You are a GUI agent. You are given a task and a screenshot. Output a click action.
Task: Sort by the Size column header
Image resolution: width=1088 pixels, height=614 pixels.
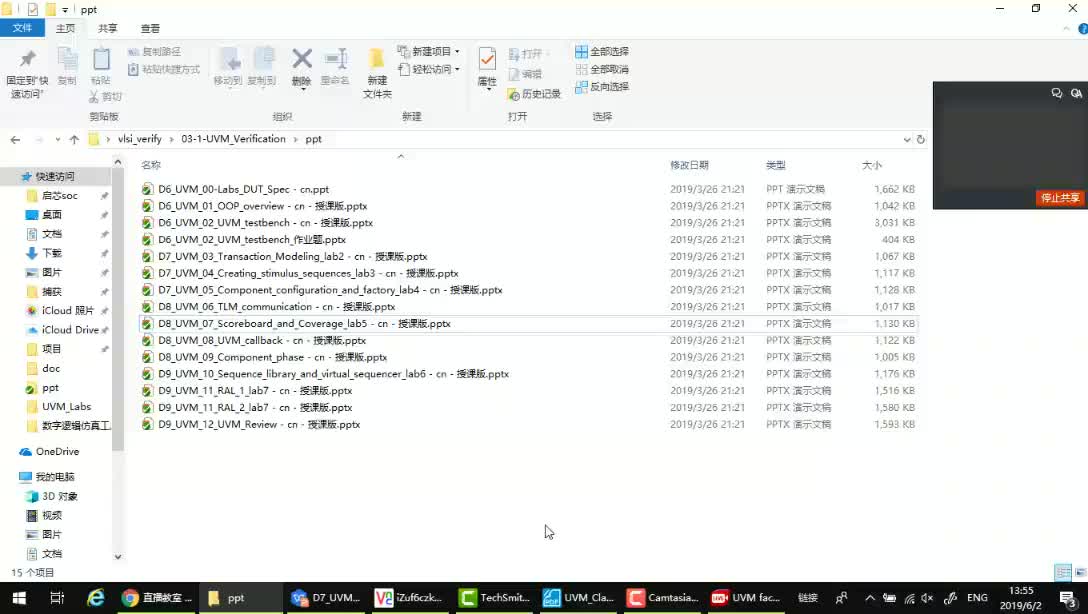coord(872,165)
